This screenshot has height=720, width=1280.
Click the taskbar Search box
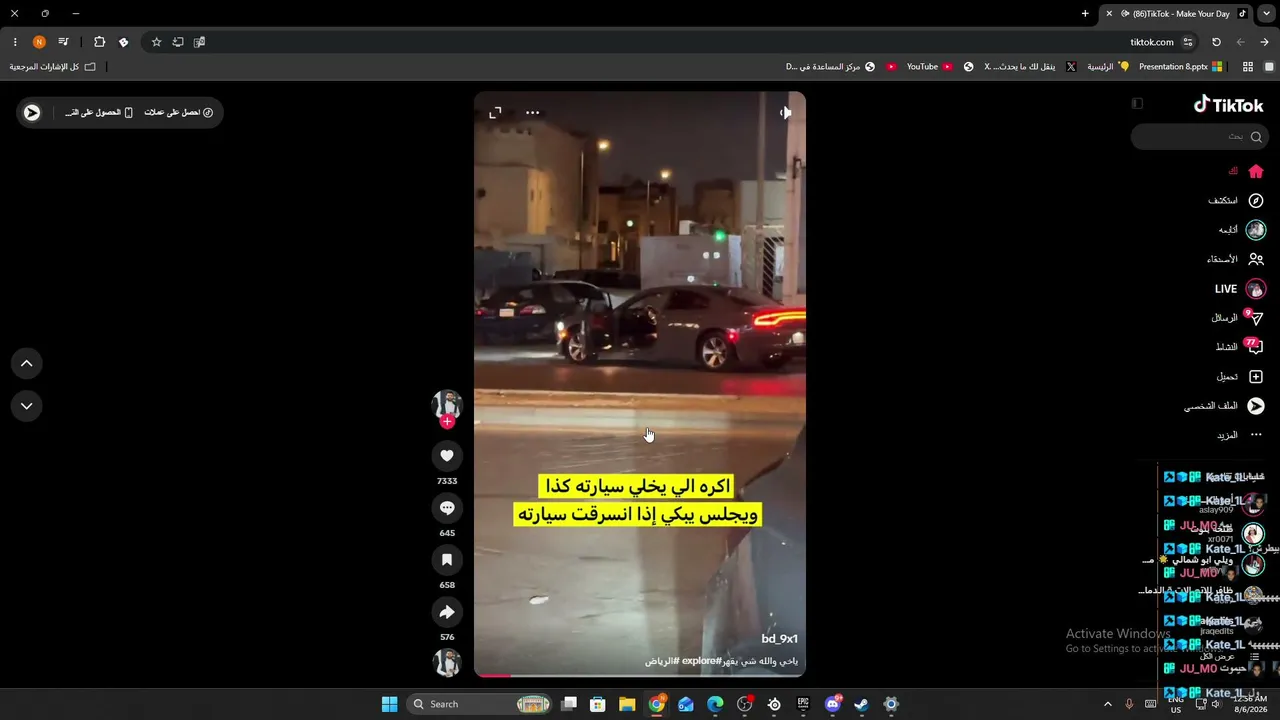click(478, 704)
